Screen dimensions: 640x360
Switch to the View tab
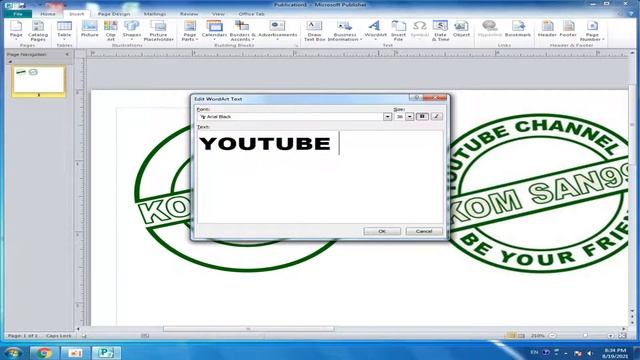pyautogui.click(x=218, y=14)
